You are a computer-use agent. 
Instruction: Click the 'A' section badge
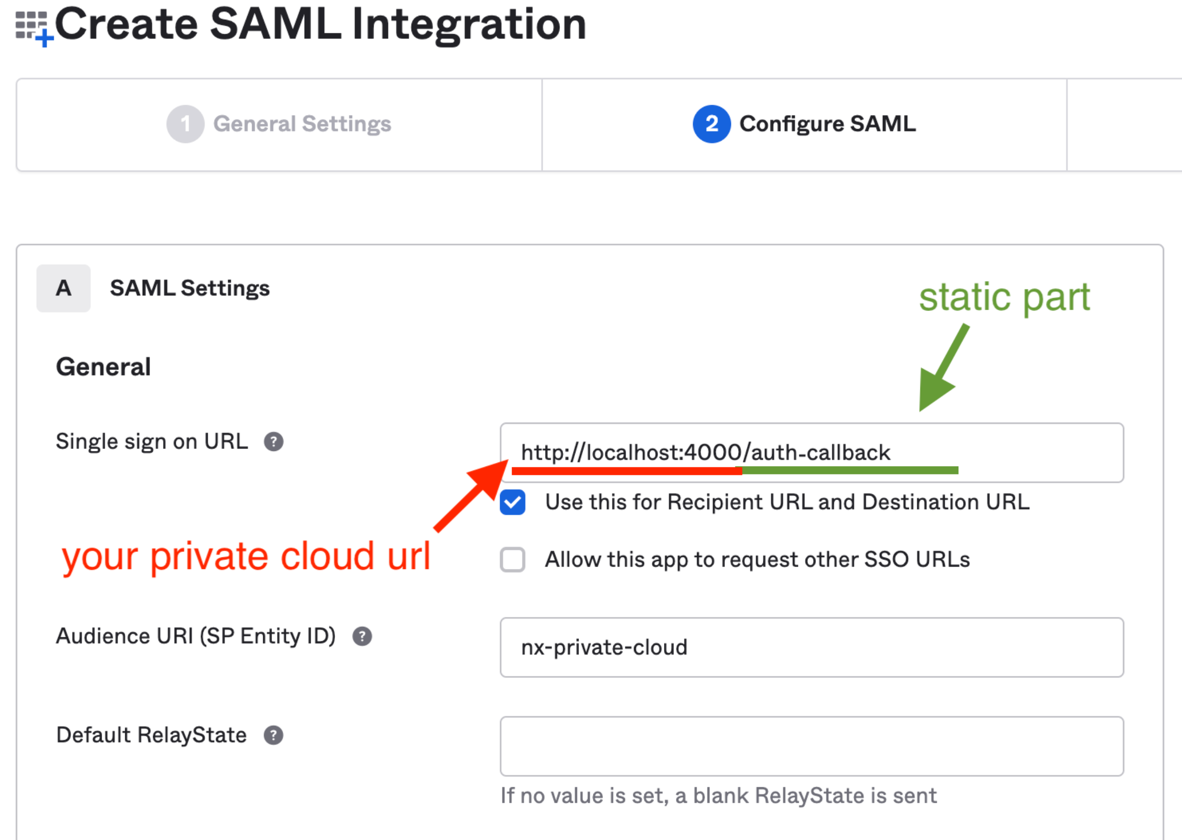pyautogui.click(x=63, y=288)
